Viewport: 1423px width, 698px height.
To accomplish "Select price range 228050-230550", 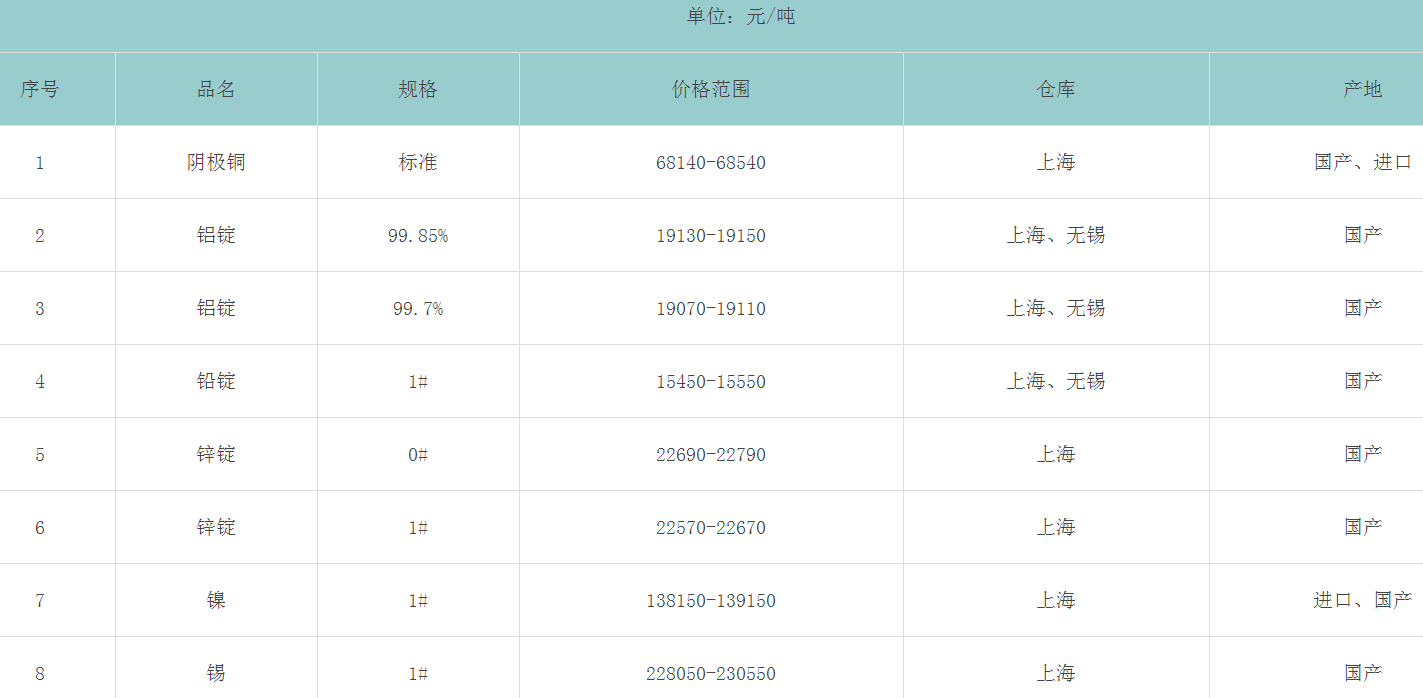I will pos(711,674).
